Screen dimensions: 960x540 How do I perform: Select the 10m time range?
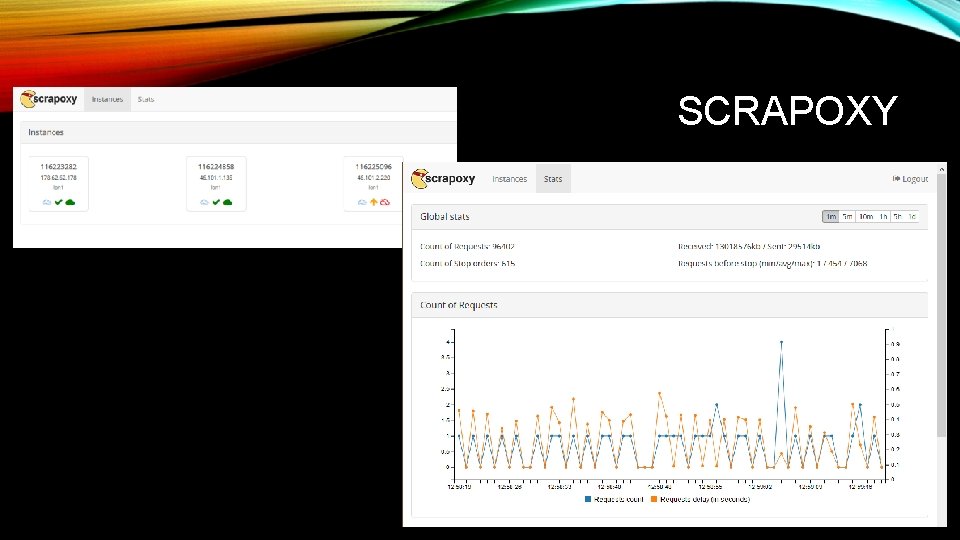[866, 217]
